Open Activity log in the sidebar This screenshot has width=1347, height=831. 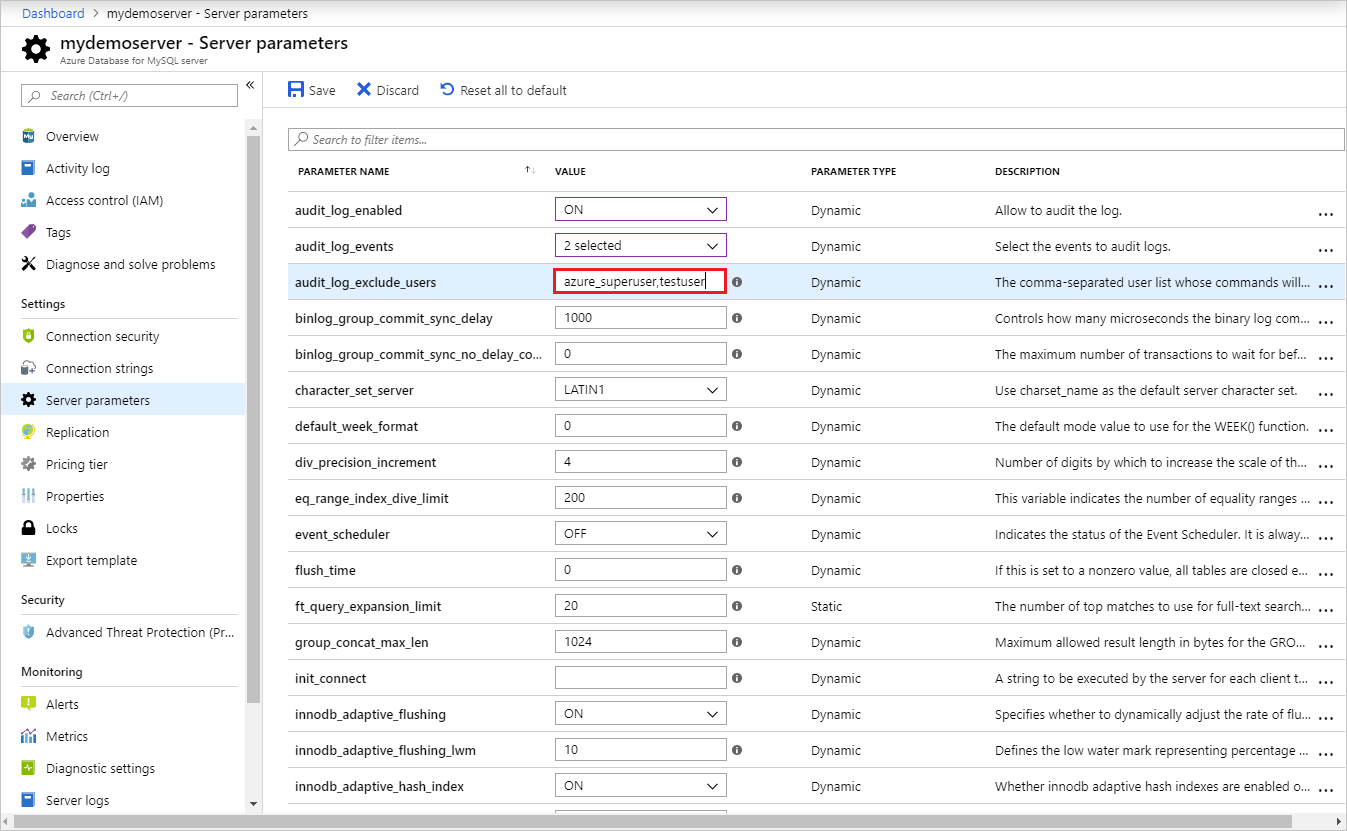pyautogui.click(x=78, y=168)
